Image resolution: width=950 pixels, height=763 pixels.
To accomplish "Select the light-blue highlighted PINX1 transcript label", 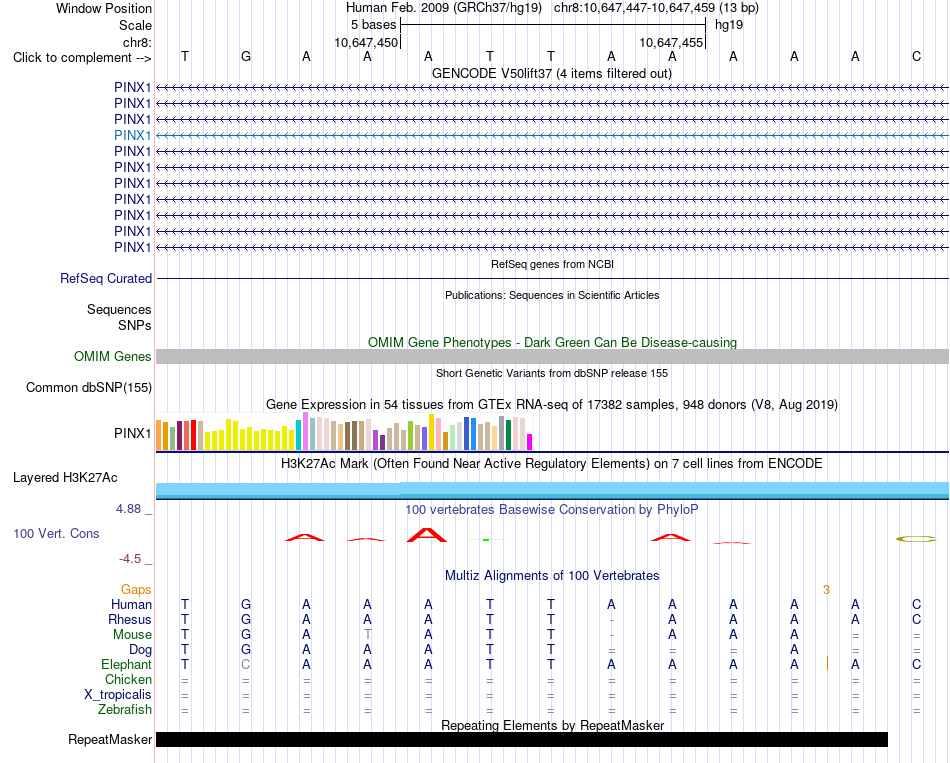I will [132, 135].
